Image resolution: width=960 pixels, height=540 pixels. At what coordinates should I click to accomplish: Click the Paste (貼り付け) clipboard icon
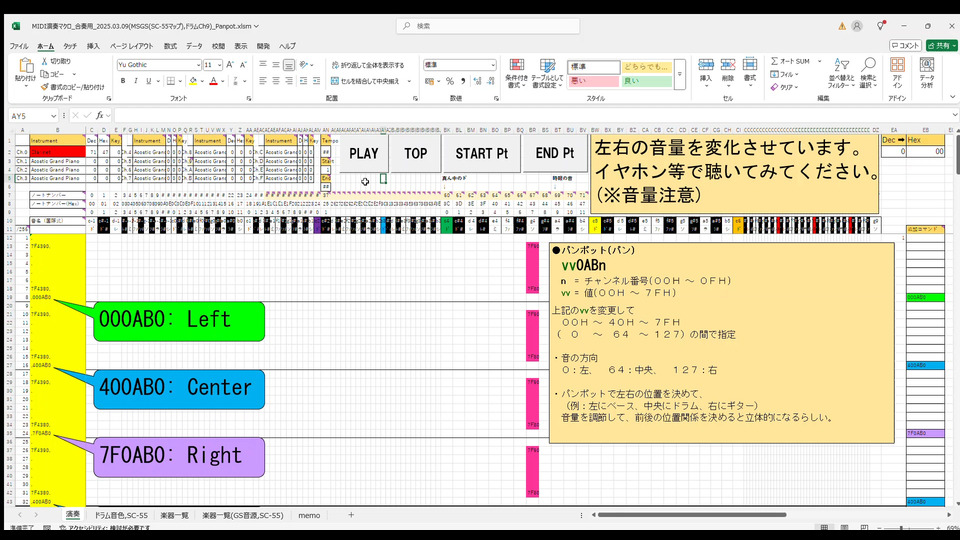(25, 66)
